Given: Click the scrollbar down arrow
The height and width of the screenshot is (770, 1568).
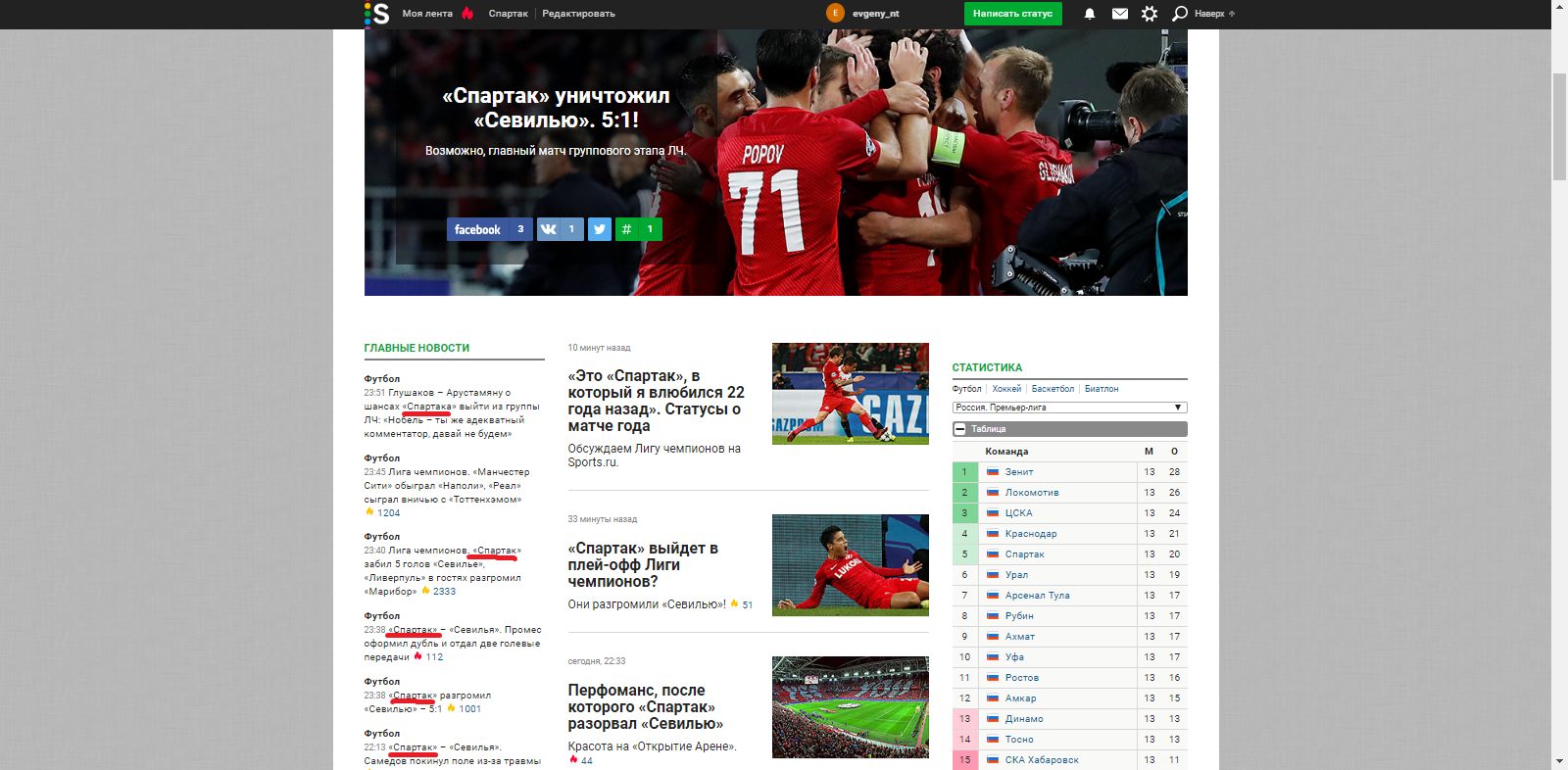Looking at the screenshot, I should tap(1559, 761).
